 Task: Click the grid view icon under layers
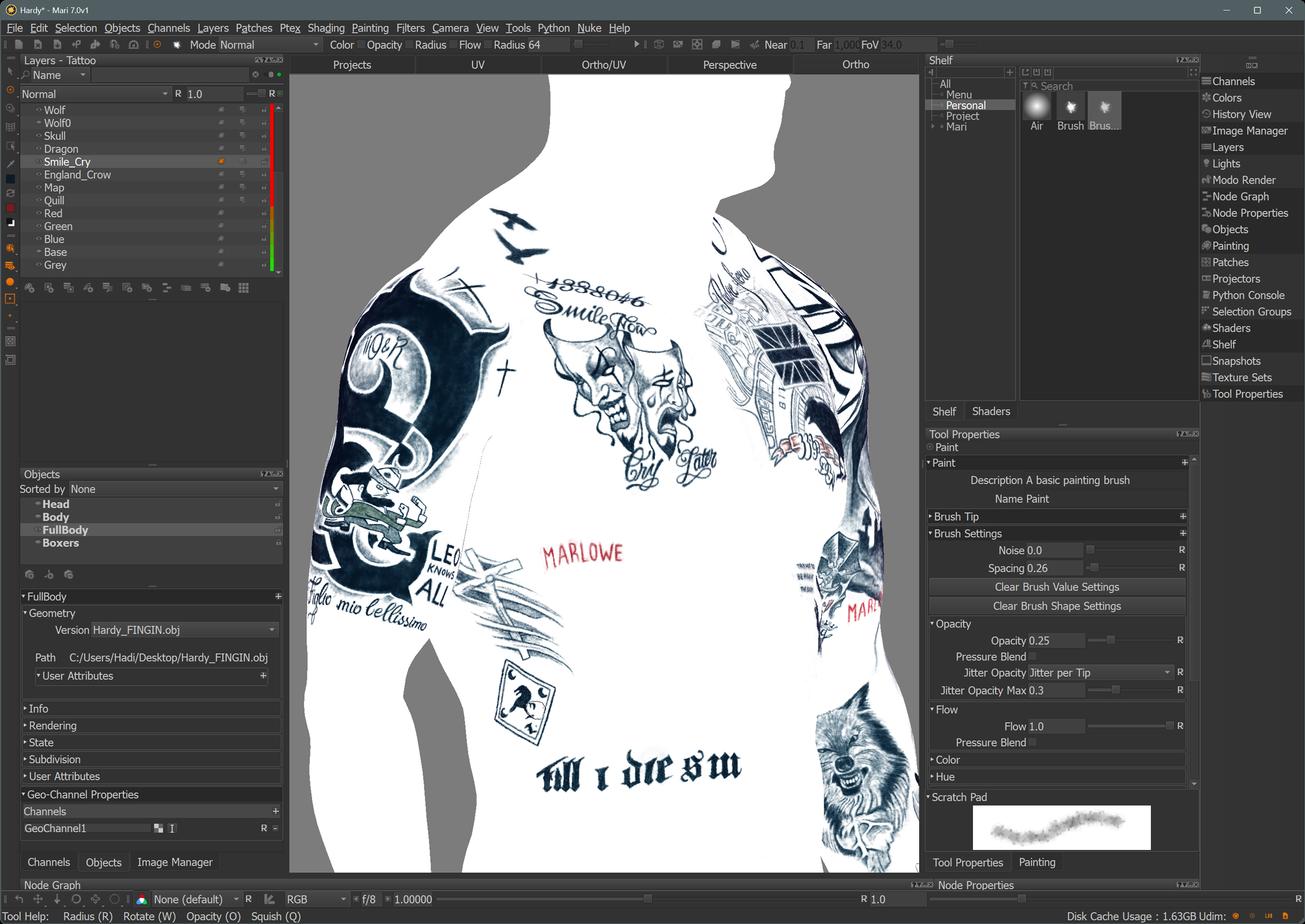pos(244,288)
